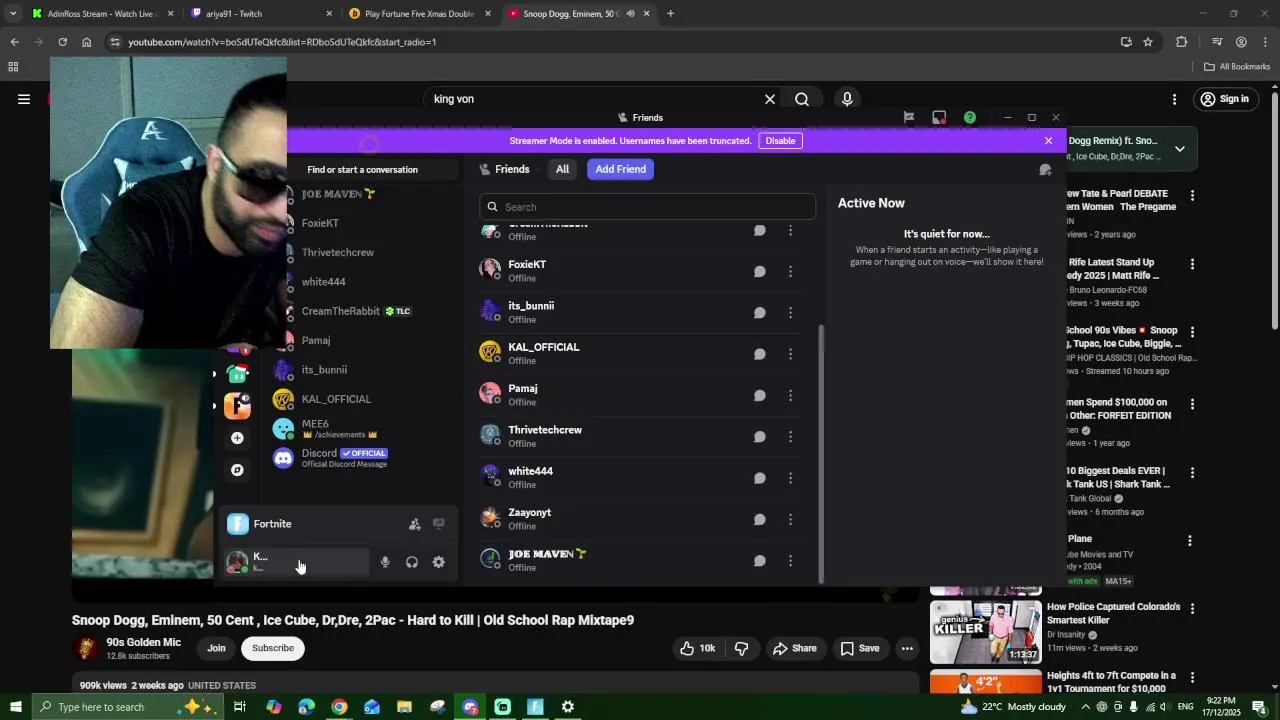Open YouTube settings three-dot menu

1174,99
